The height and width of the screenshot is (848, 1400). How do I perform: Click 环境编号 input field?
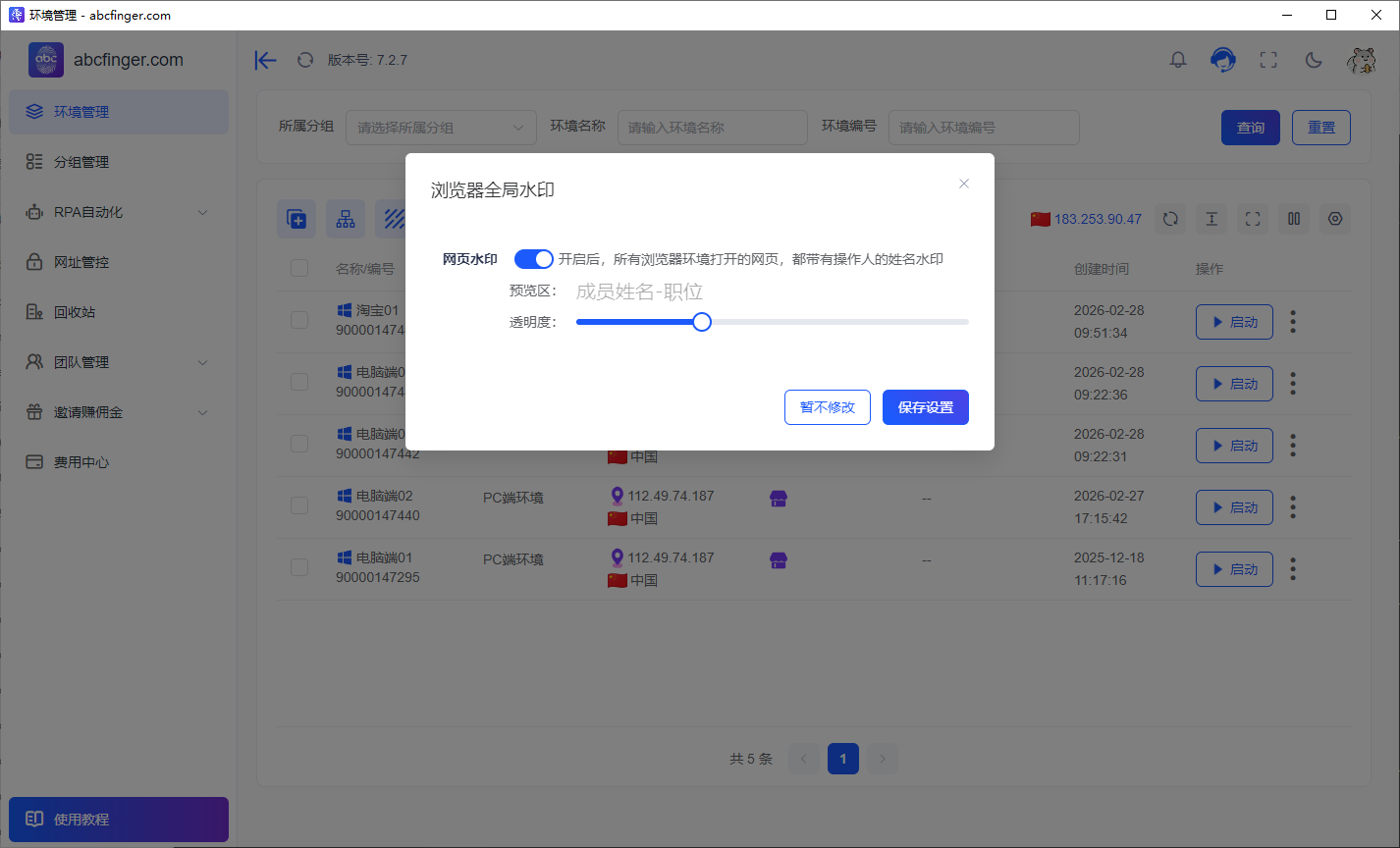tap(984, 128)
